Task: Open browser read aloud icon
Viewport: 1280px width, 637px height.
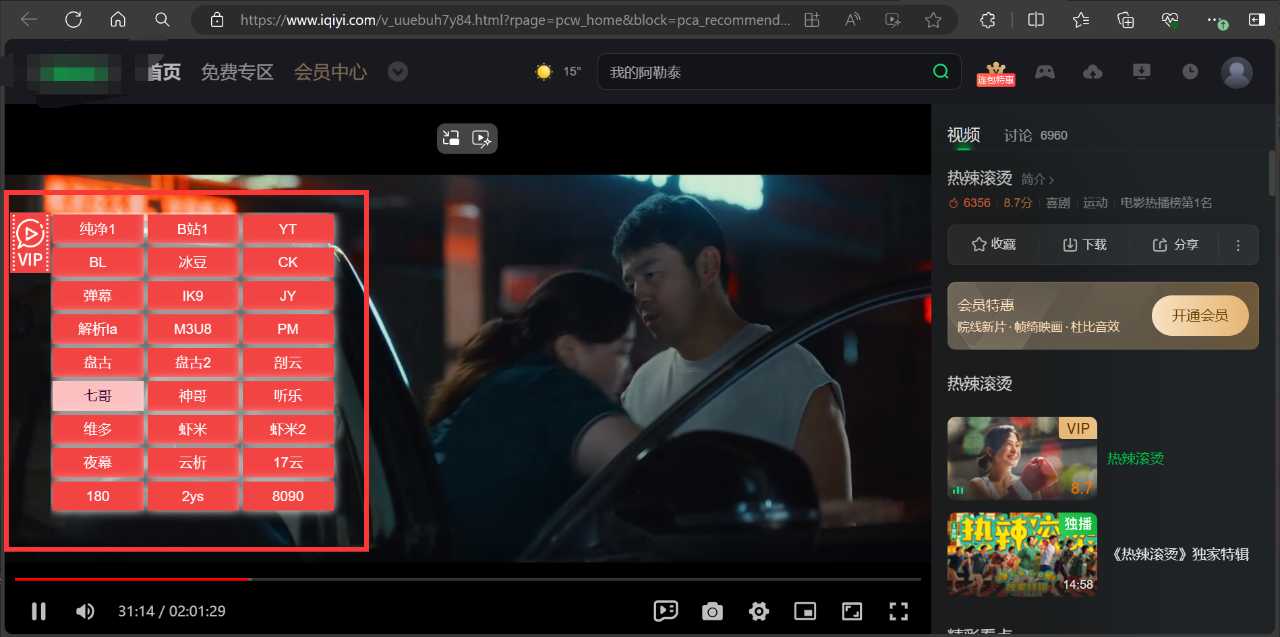Action: pyautogui.click(x=853, y=19)
